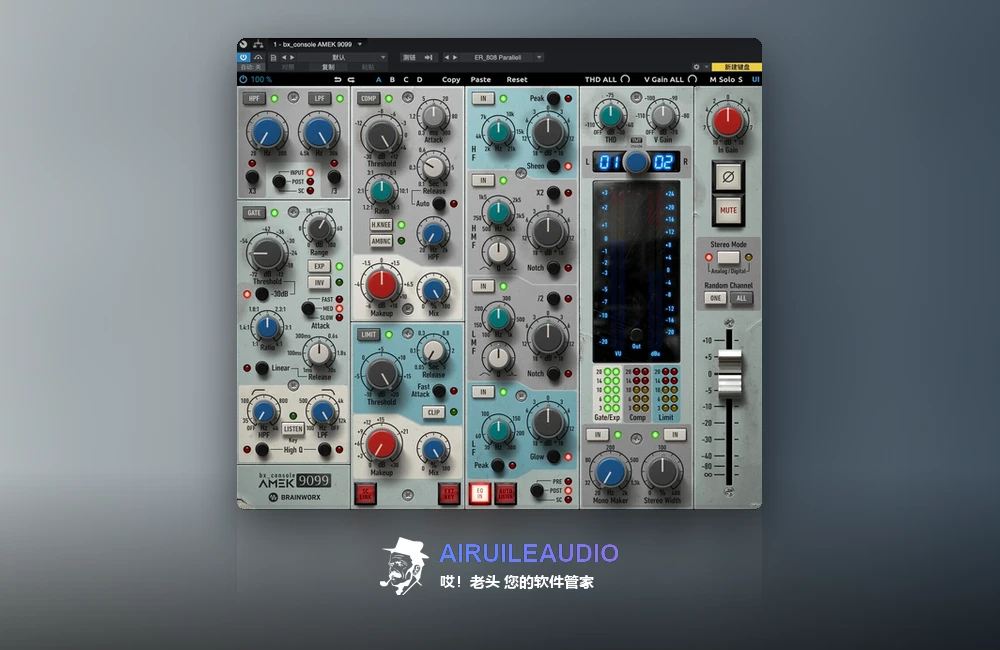This screenshot has width=1000, height=650.
Task: Click the V Gain ALL knob icon
Action: coord(693,79)
